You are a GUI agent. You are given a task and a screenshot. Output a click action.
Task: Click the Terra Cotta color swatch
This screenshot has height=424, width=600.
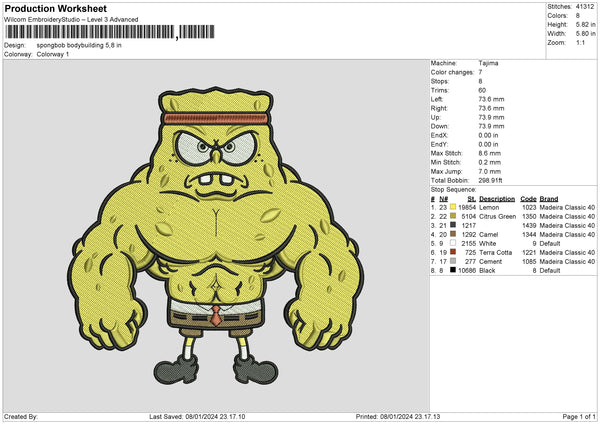[453, 252]
